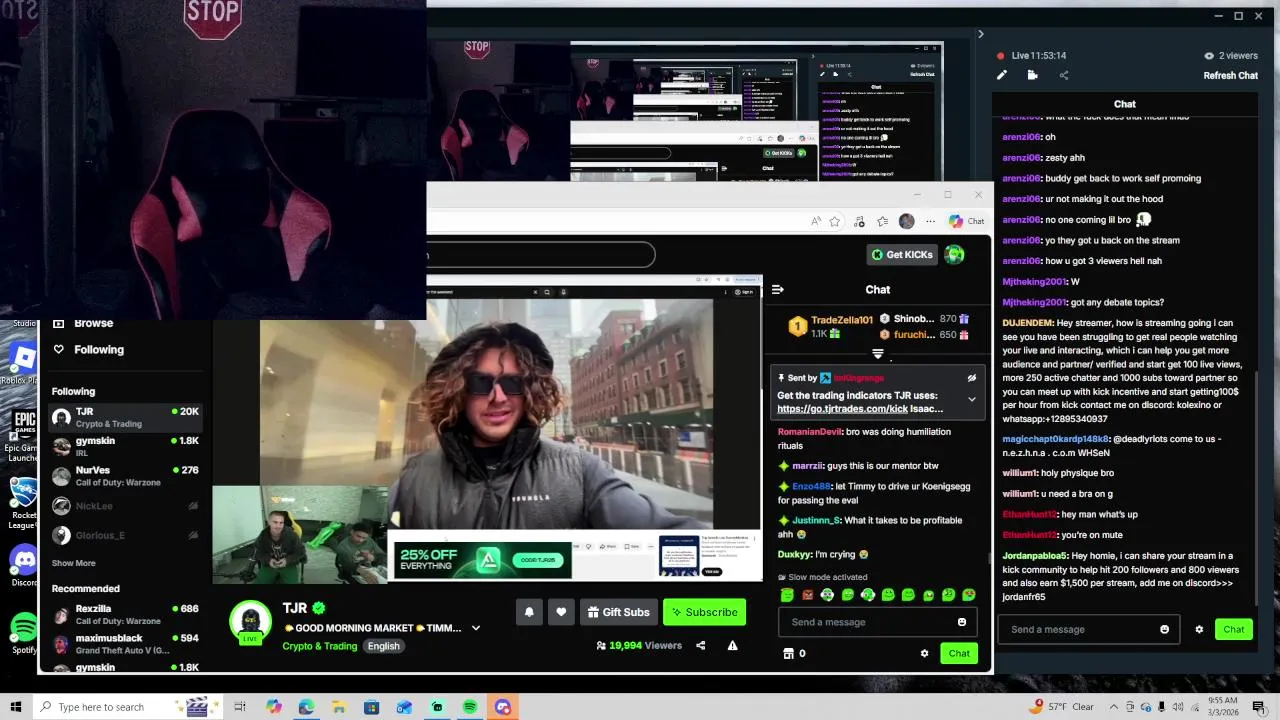Viewport: 1280px width, 720px height.
Task: Click the edit pencil icon in the streamer dashboard
Action: point(1002,75)
